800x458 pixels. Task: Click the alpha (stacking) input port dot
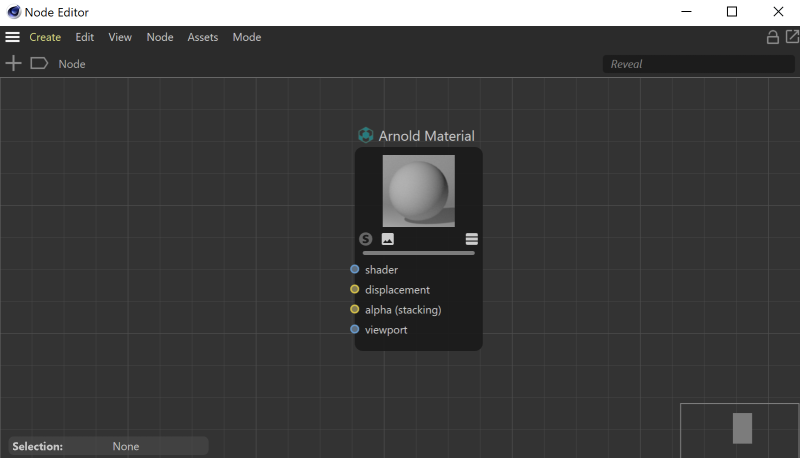point(355,309)
